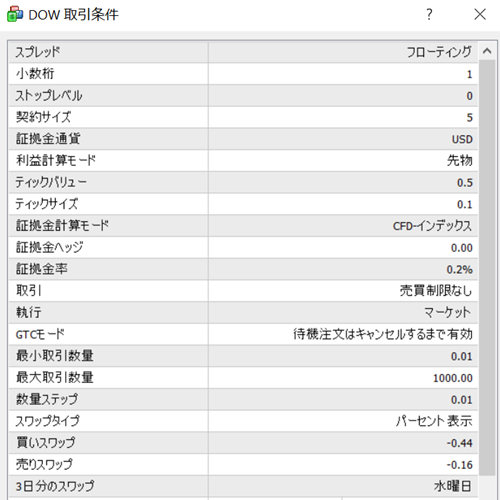
Task: Select the スプレッド row
Action: tap(243, 52)
